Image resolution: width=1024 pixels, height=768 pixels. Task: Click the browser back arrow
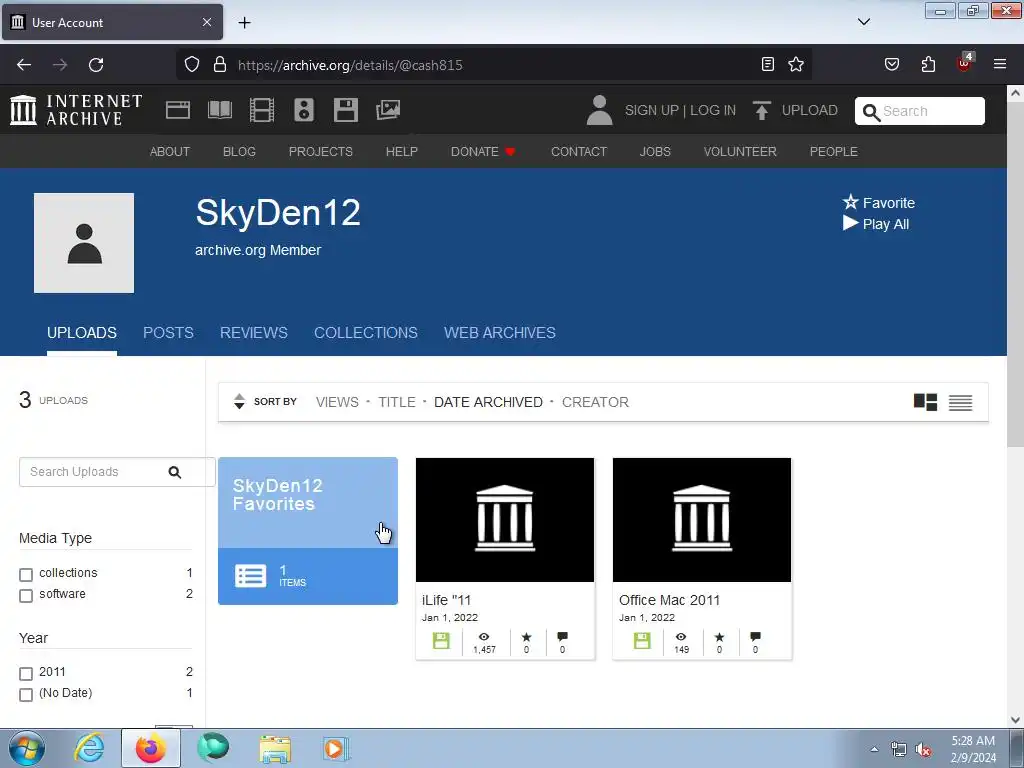[24, 65]
